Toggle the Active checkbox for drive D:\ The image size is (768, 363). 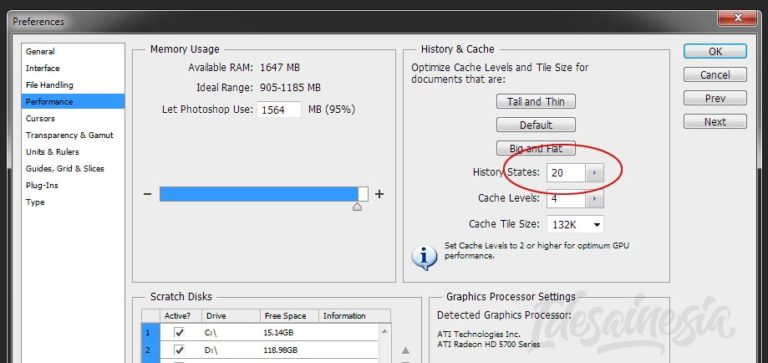(x=179, y=350)
